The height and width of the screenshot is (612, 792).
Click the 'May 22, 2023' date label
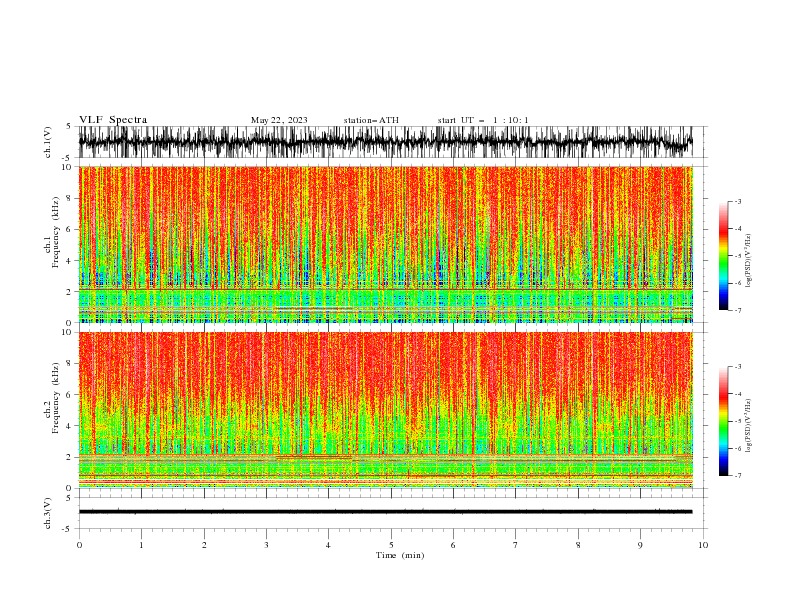[279, 120]
